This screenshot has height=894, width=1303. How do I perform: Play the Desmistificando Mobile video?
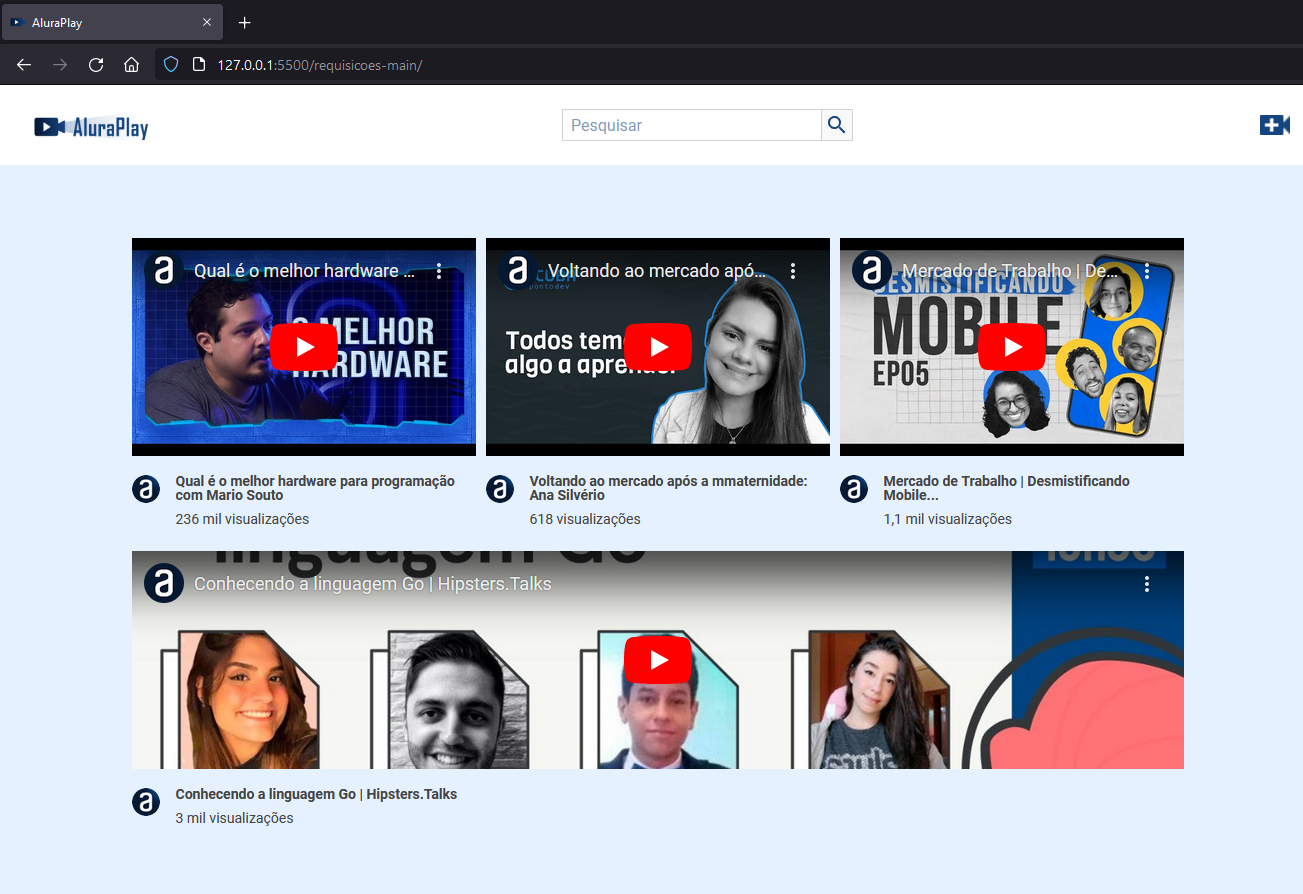pos(1012,347)
